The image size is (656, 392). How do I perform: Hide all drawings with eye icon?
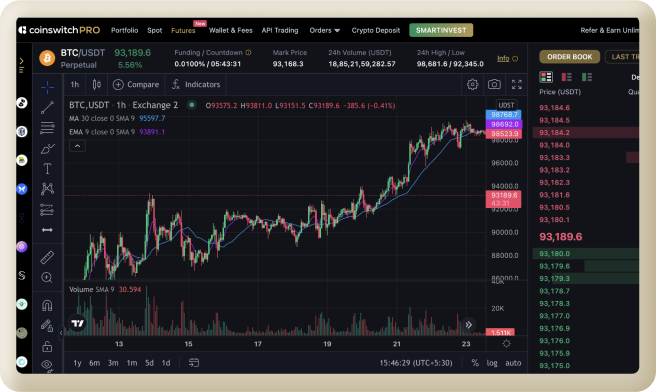47,365
